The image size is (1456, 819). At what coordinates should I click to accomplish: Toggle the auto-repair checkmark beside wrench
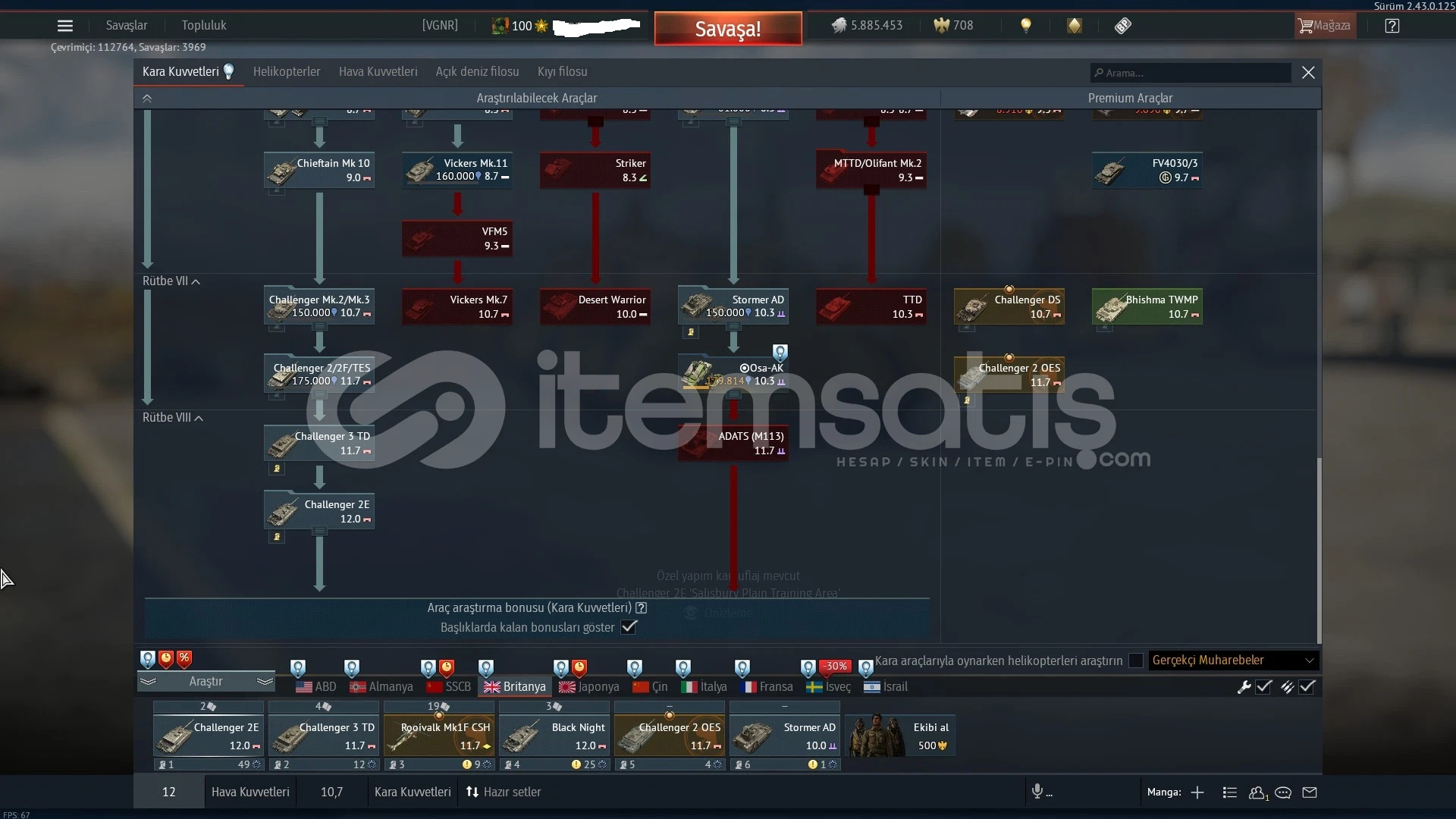tap(1264, 687)
